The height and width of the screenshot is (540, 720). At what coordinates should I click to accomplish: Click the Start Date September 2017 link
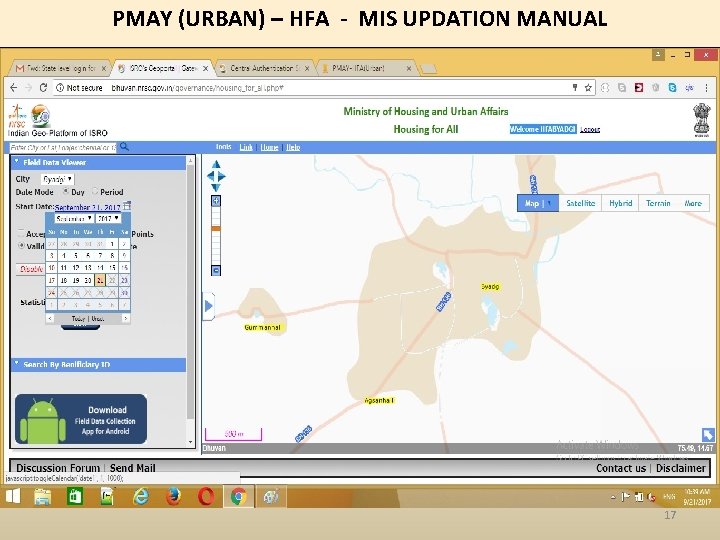click(x=87, y=207)
